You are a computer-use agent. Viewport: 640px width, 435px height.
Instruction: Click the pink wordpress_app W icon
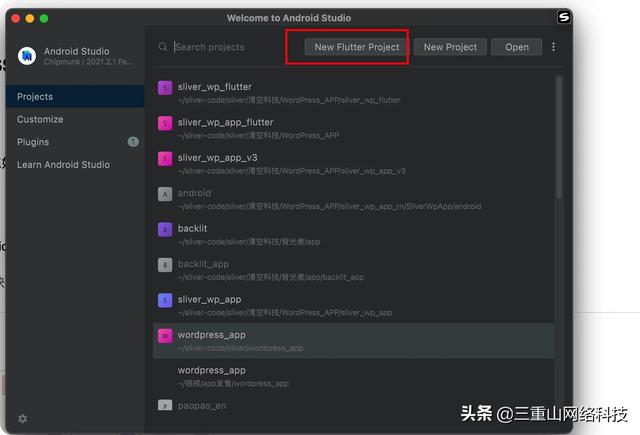(x=165, y=336)
